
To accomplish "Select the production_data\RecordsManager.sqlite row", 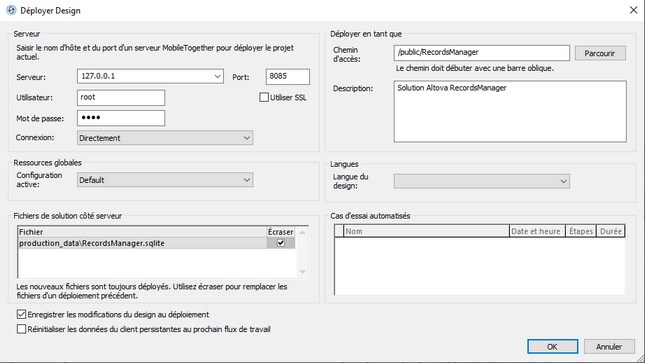I will click(x=156, y=243).
